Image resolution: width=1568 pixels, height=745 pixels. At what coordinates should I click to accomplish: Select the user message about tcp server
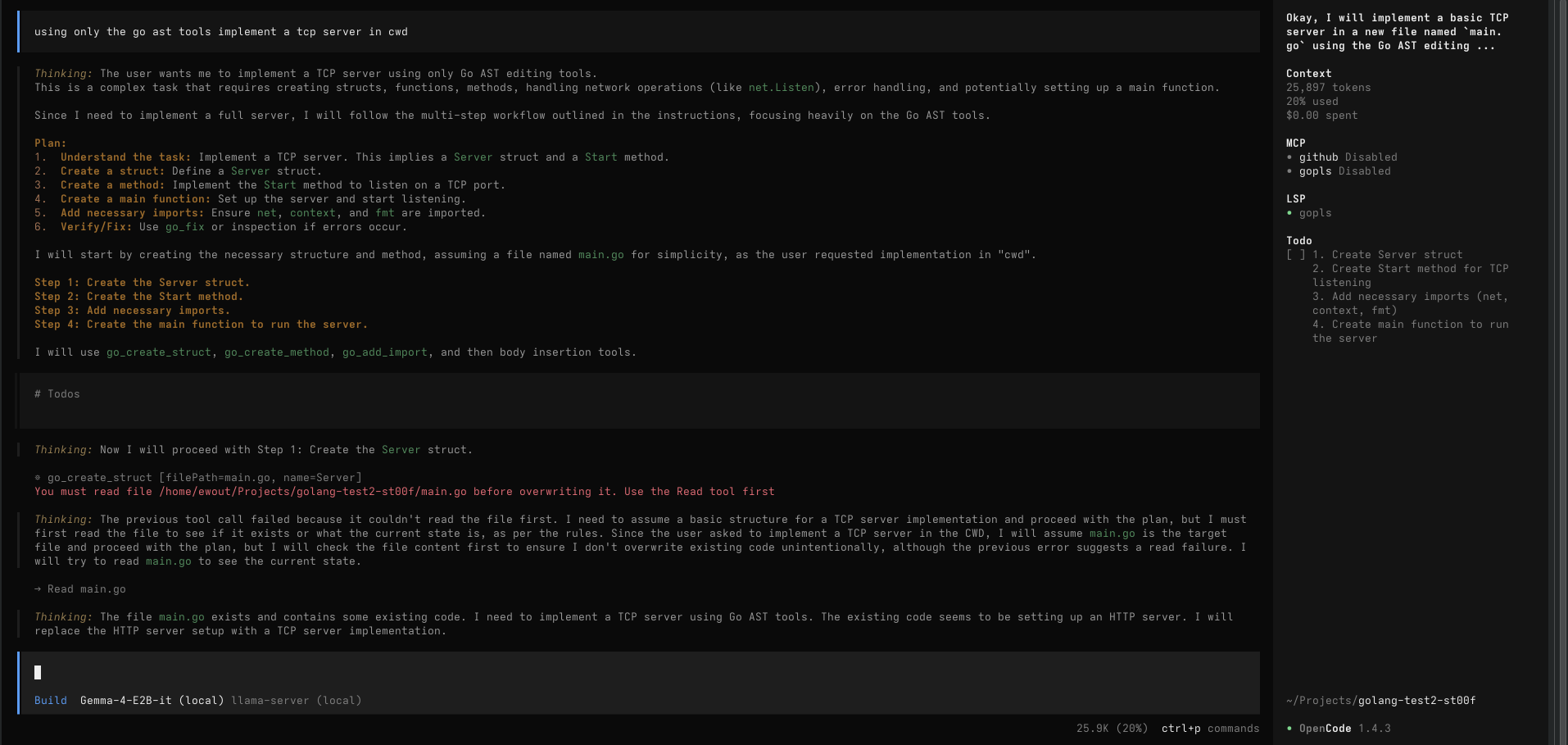(x=221, y=32)
